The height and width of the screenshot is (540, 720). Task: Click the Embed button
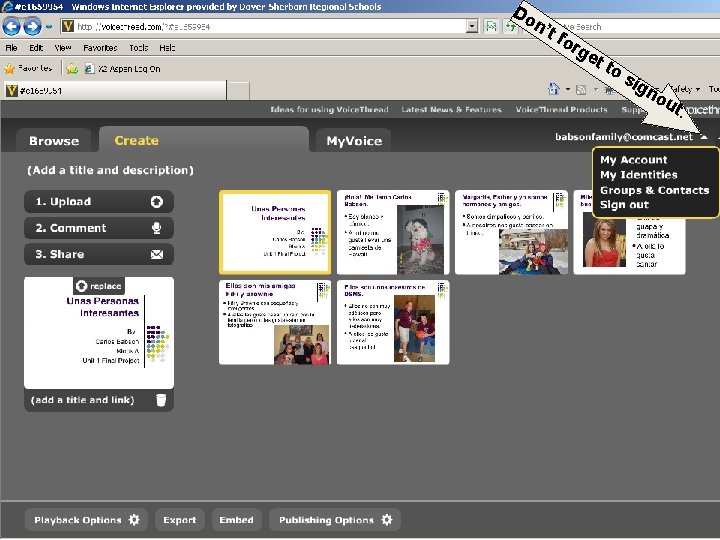point(236,520)
